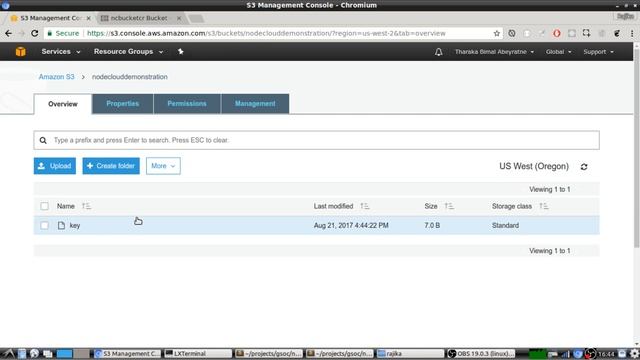Sort by the Size column sort icon
The width and height of the screenshot is (640, 360).
449,206
